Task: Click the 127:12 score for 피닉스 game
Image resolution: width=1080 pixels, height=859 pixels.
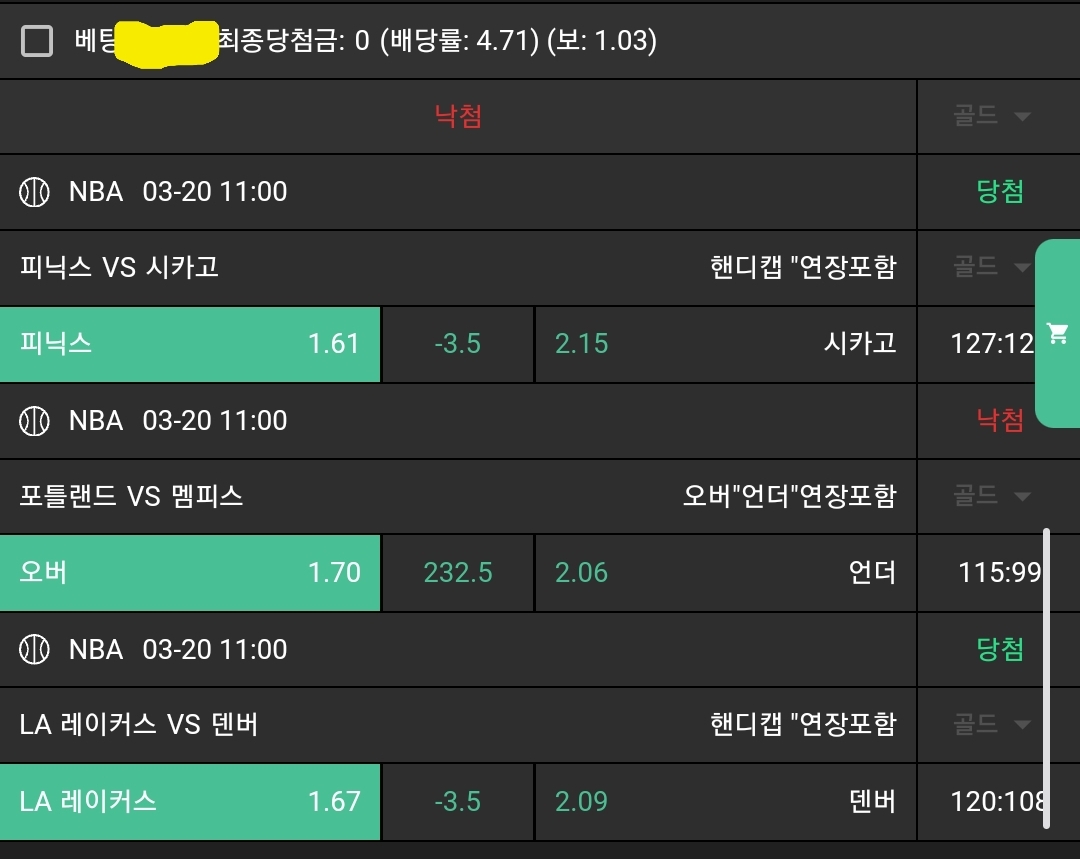Action: point(990,344)
